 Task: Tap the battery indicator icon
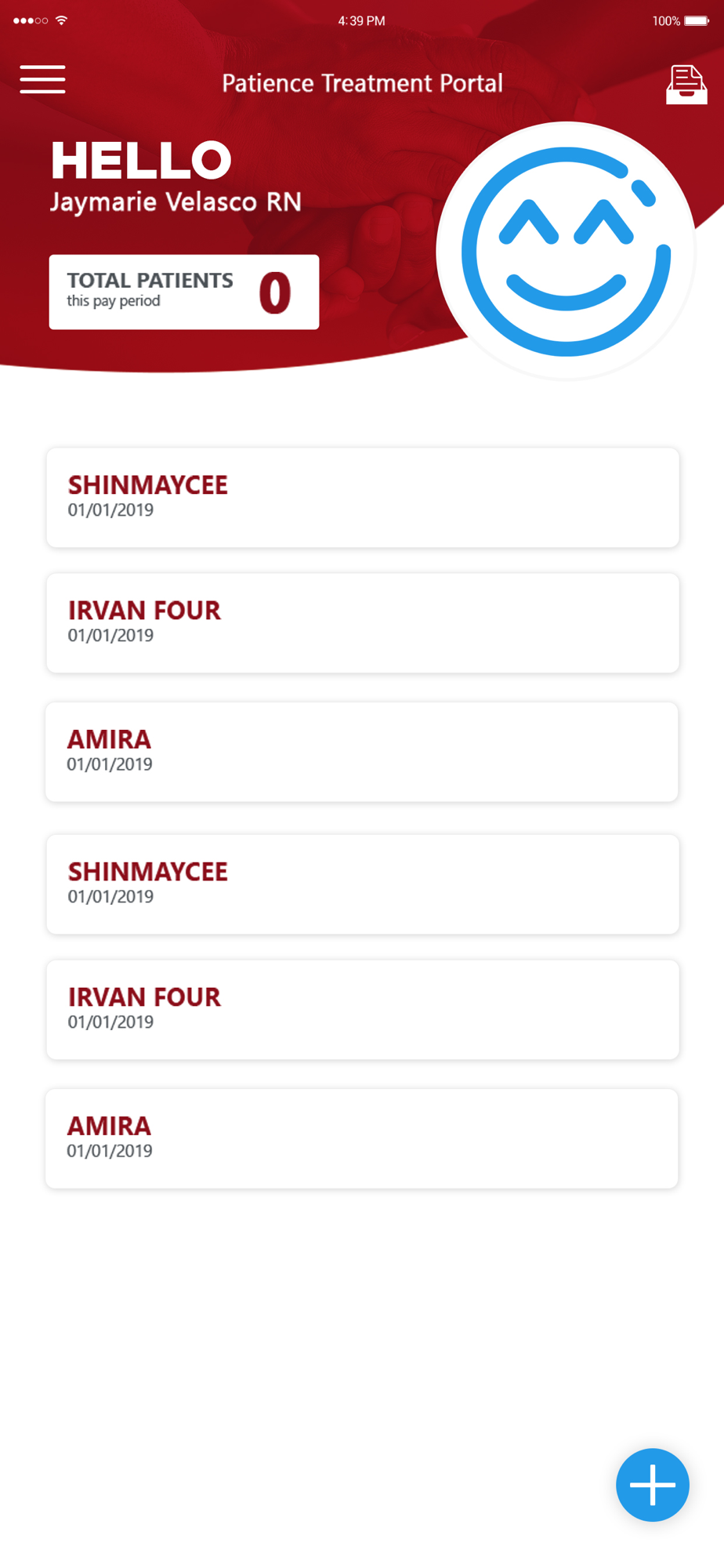click(x=697, y=21)
